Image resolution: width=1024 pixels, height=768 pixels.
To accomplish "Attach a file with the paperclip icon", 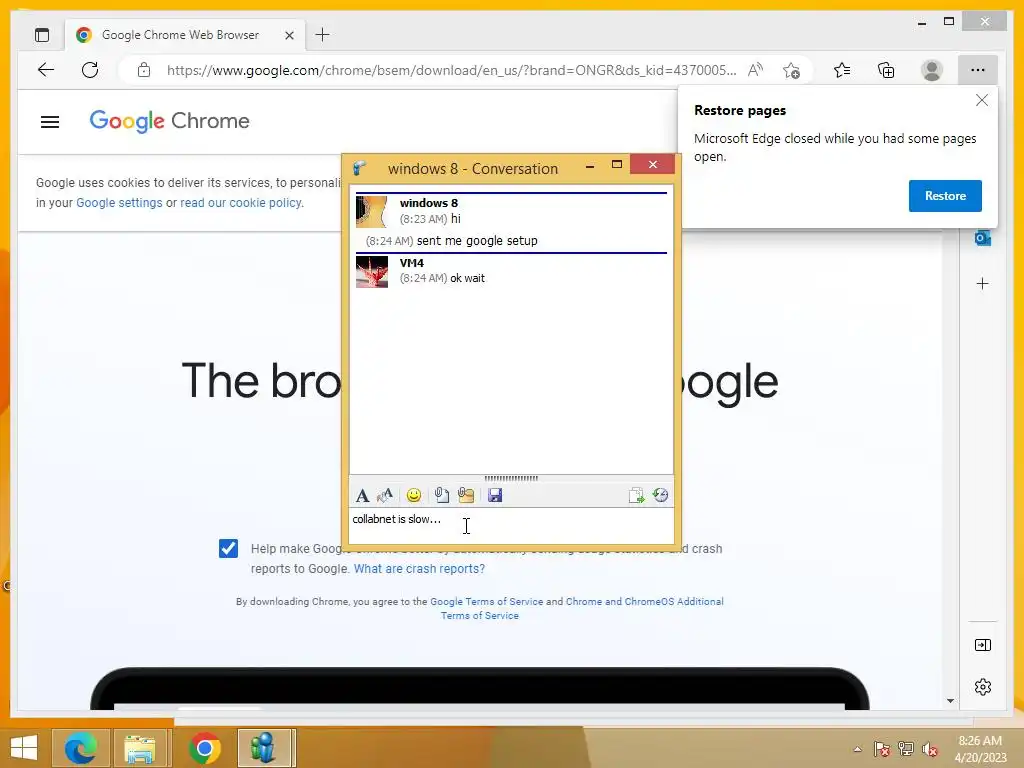I will pos(441,496).
